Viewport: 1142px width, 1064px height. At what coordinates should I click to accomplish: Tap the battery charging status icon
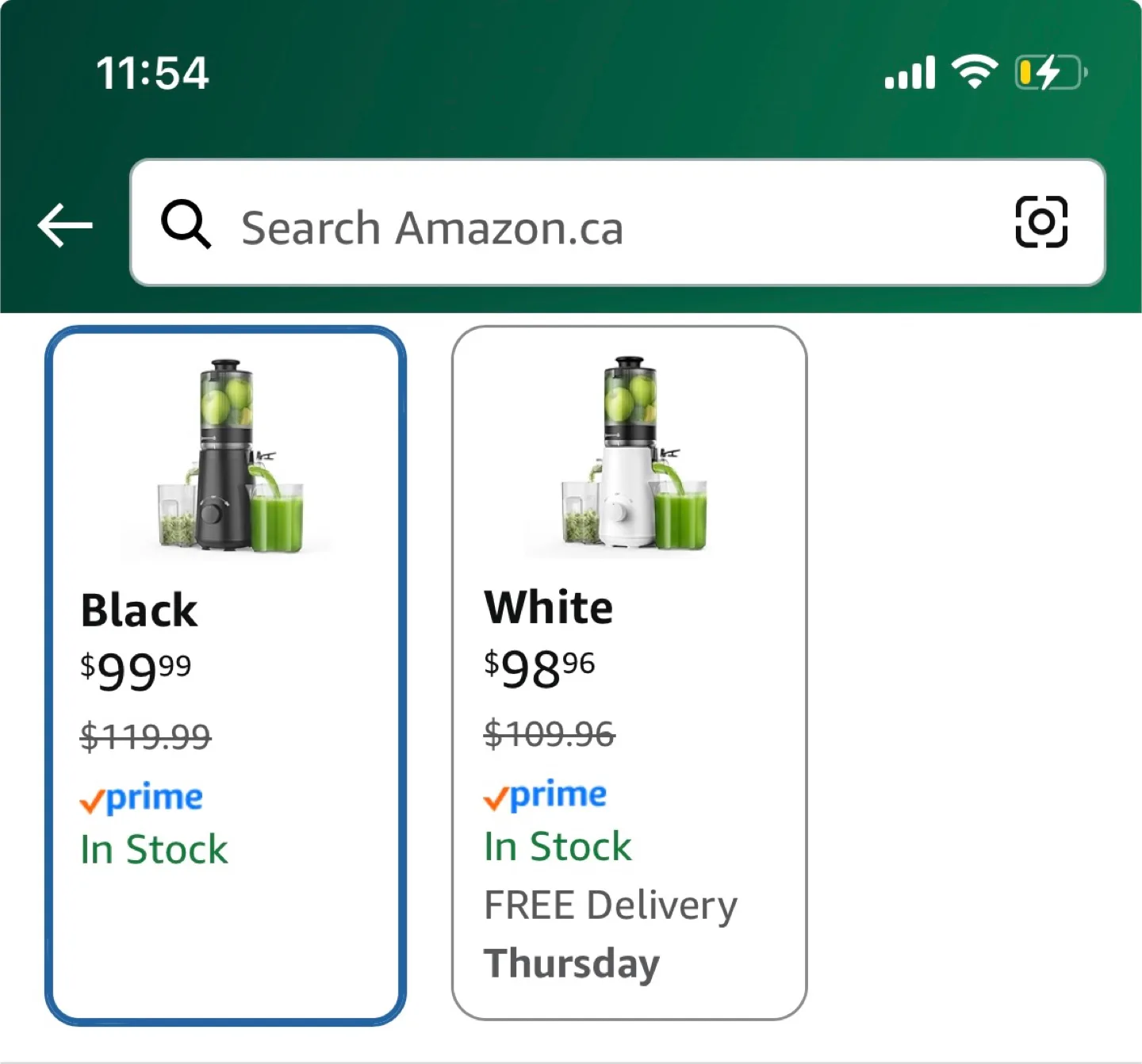click(1051, 73)
